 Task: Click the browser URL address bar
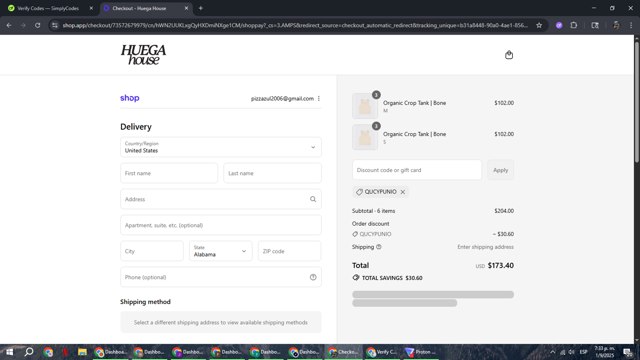coord(295,25)
